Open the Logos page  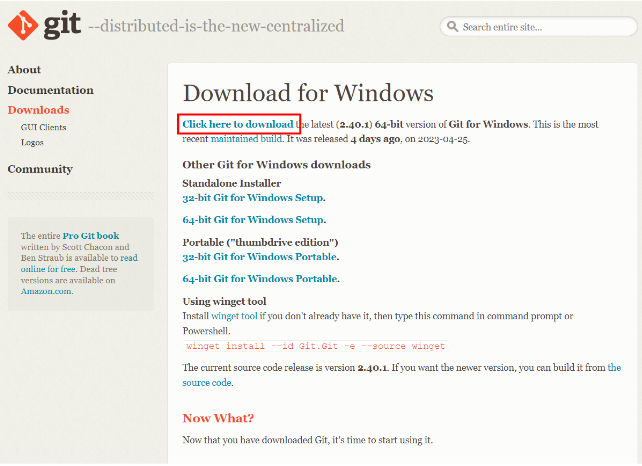[x=32, y=143]
